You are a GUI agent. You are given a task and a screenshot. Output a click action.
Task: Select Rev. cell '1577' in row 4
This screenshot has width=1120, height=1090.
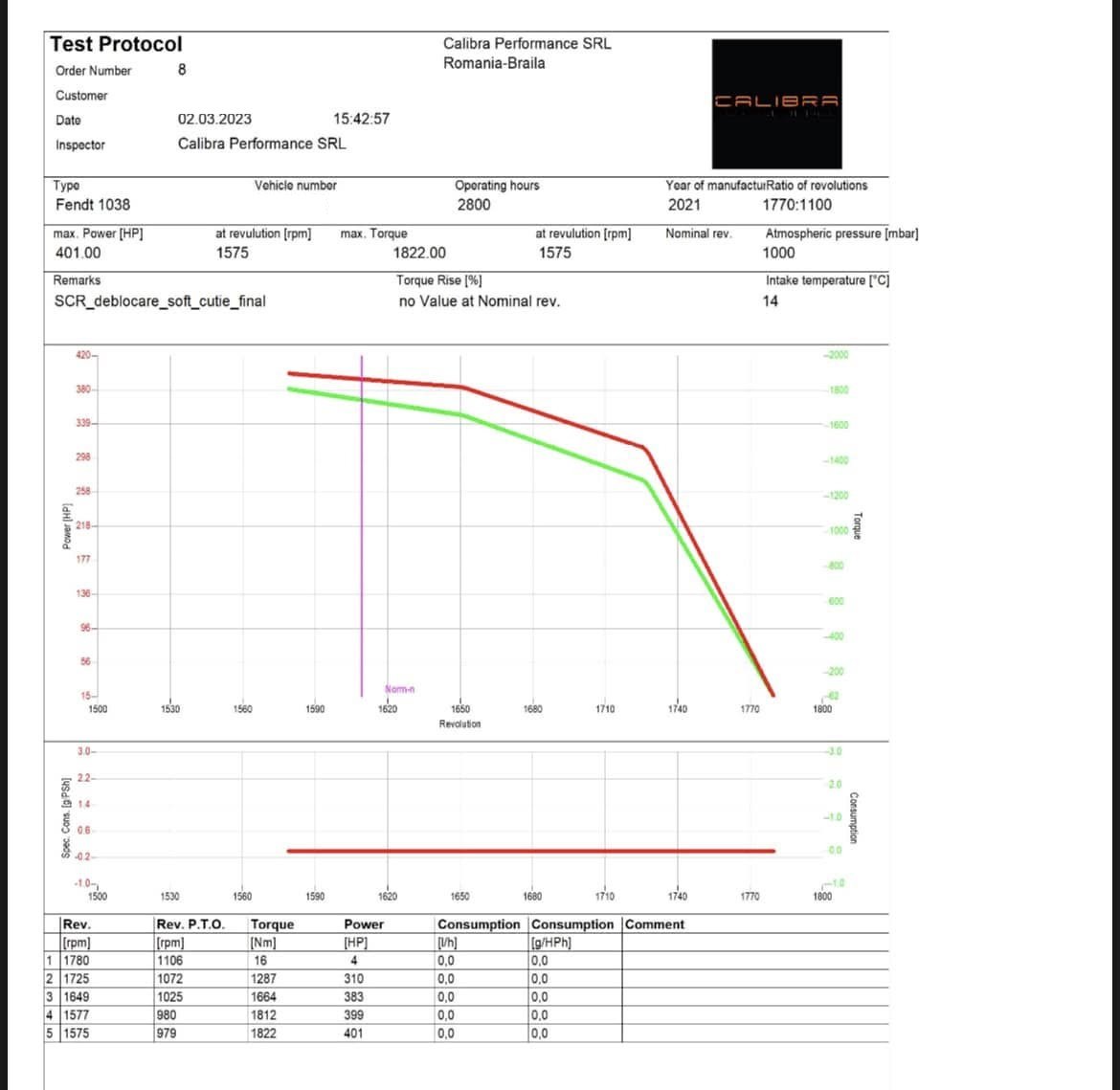[x=77, y=1015]
